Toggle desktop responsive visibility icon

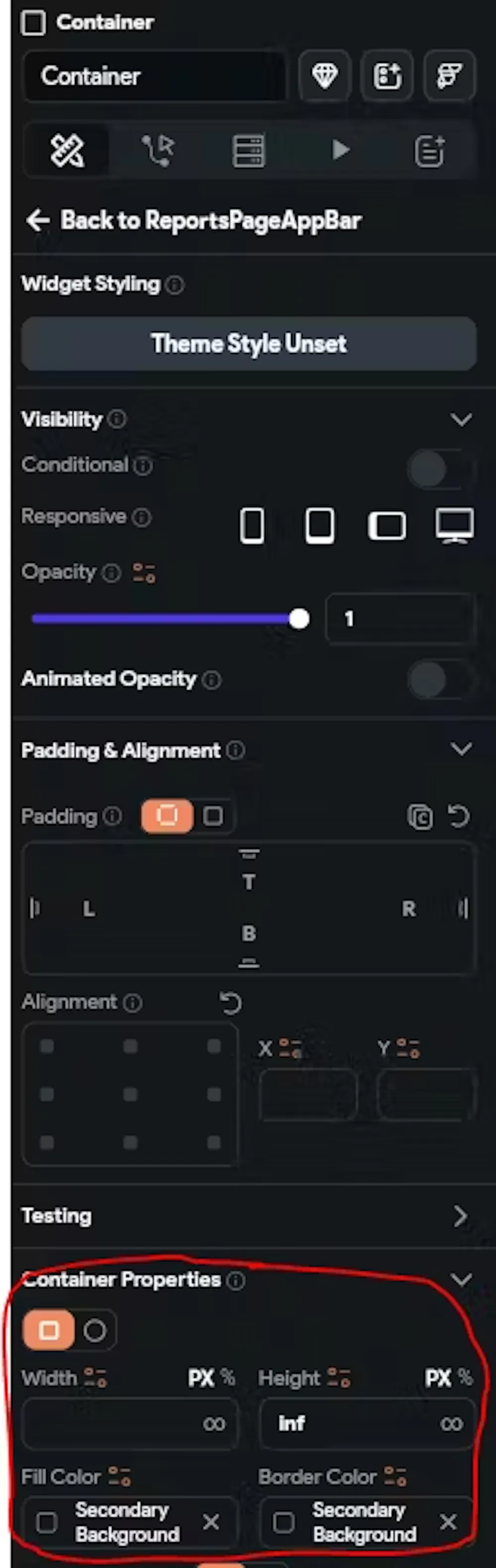pyautogui.click(x=455, y=525)
